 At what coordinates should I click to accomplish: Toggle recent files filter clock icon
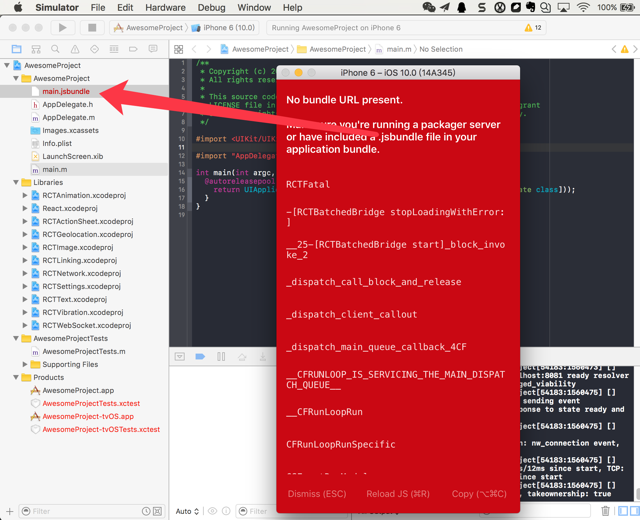(146, 511)
